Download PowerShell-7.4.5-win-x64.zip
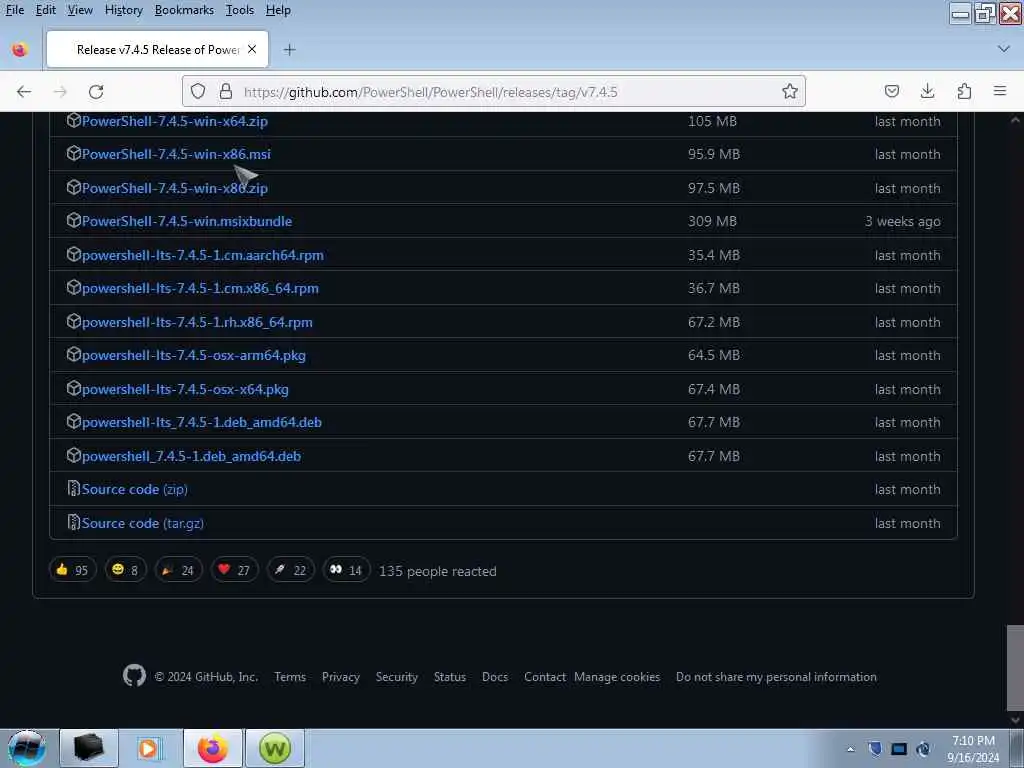 point(174,121)
